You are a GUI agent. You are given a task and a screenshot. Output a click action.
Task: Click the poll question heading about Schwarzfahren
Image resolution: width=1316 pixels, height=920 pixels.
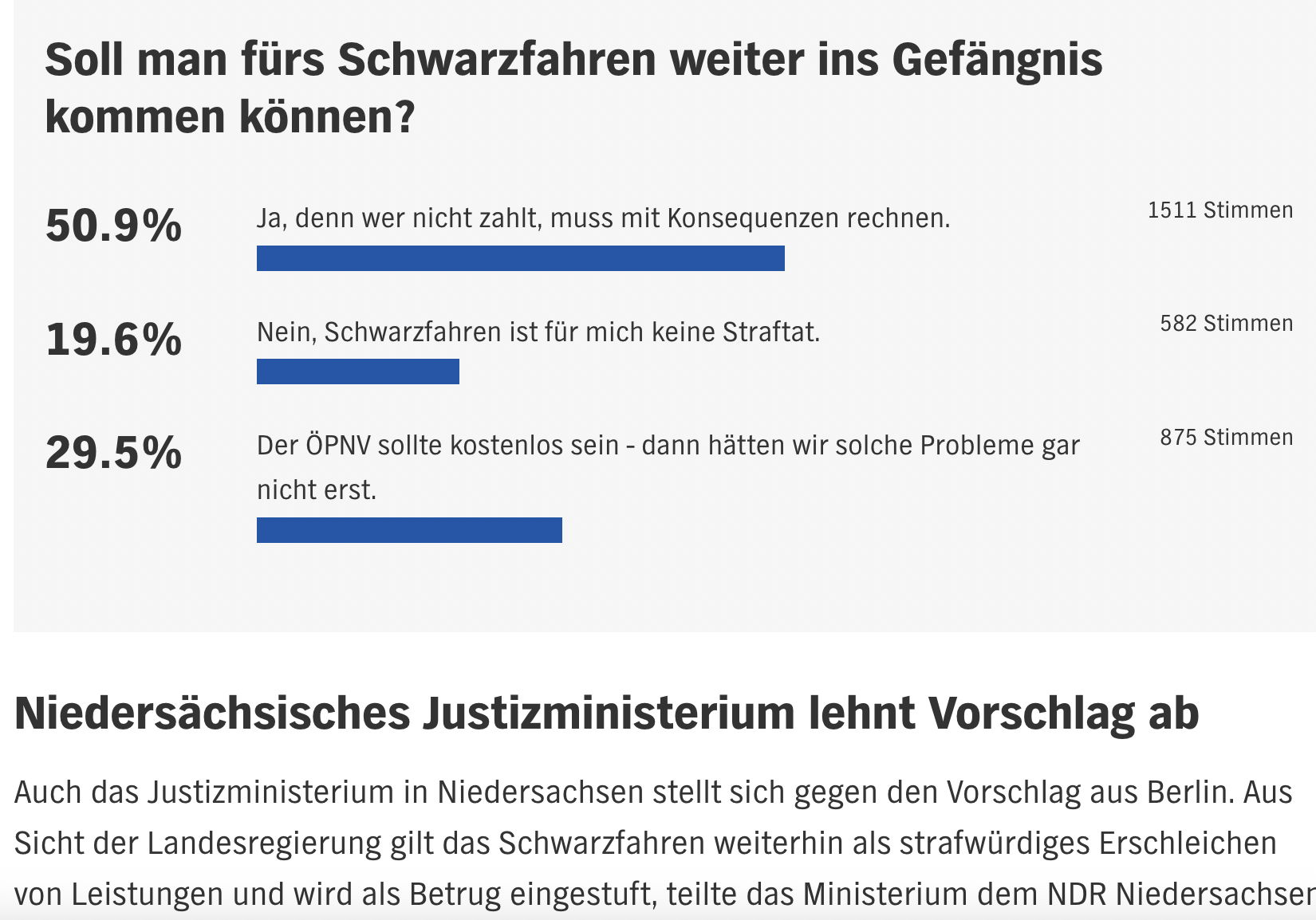[573, 88]
